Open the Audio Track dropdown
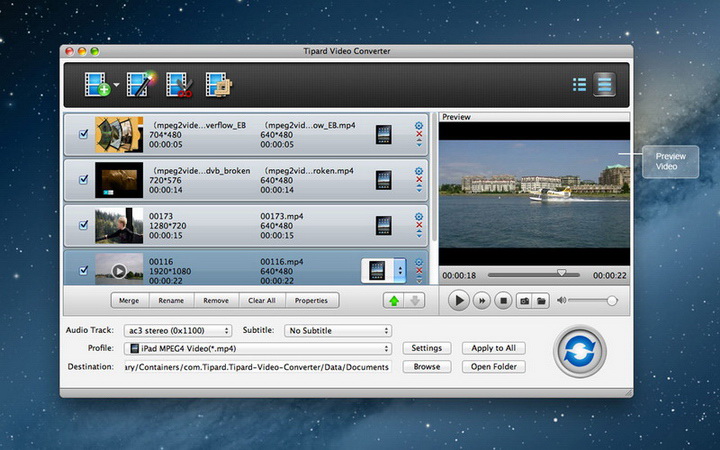Screen dimensions: 720x450 (x=176, y=330)
